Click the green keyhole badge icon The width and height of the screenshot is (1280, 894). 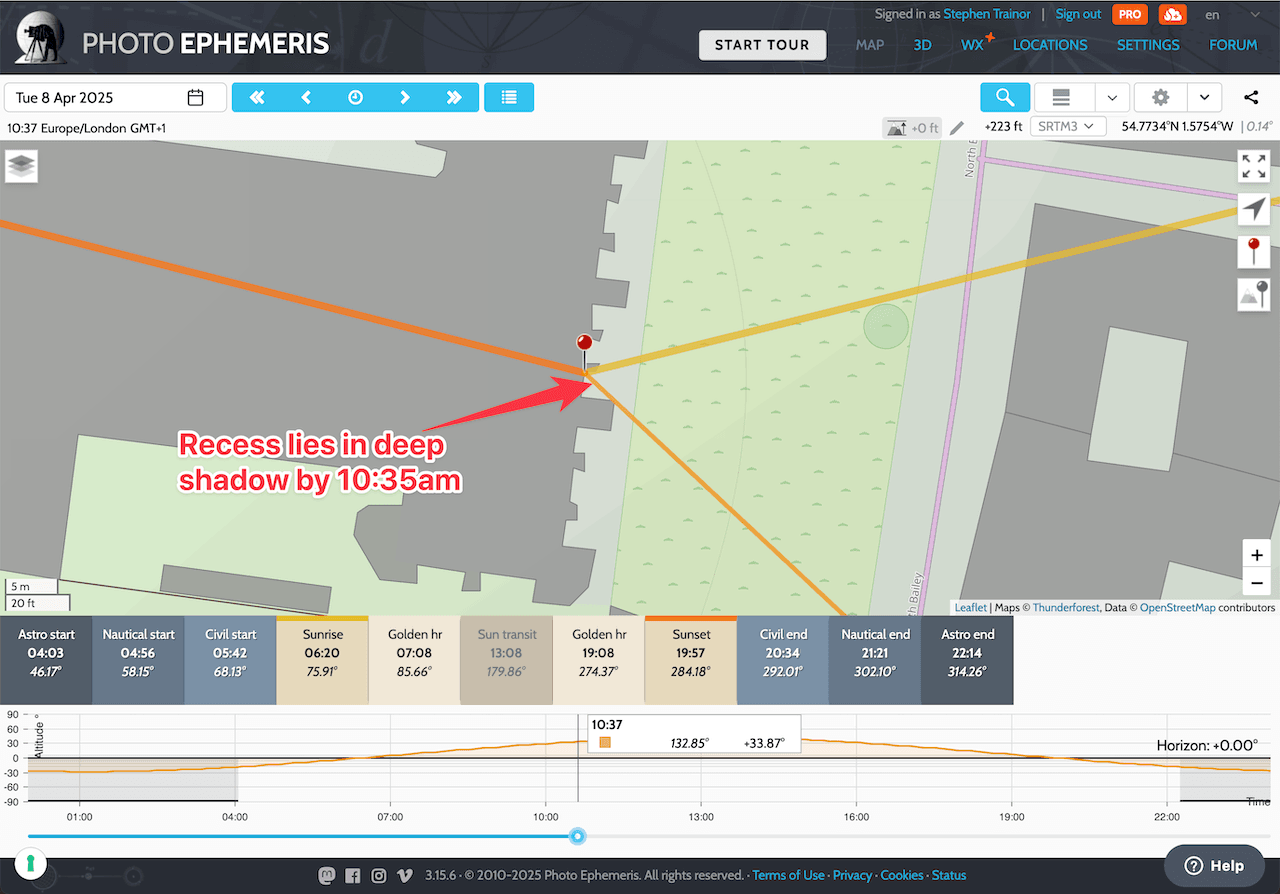(31, 862)
